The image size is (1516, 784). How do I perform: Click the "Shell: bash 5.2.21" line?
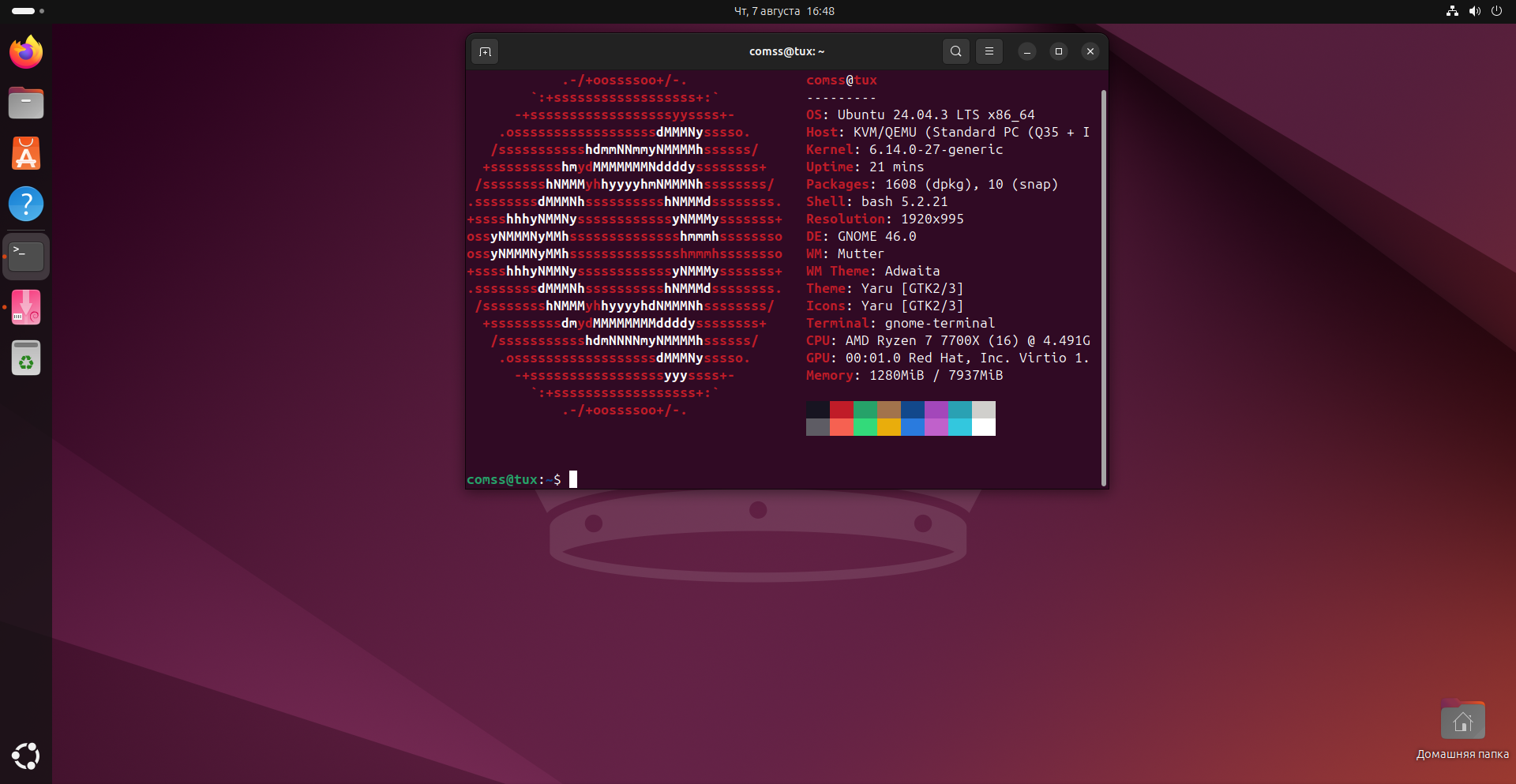click(x=877, y=201)
